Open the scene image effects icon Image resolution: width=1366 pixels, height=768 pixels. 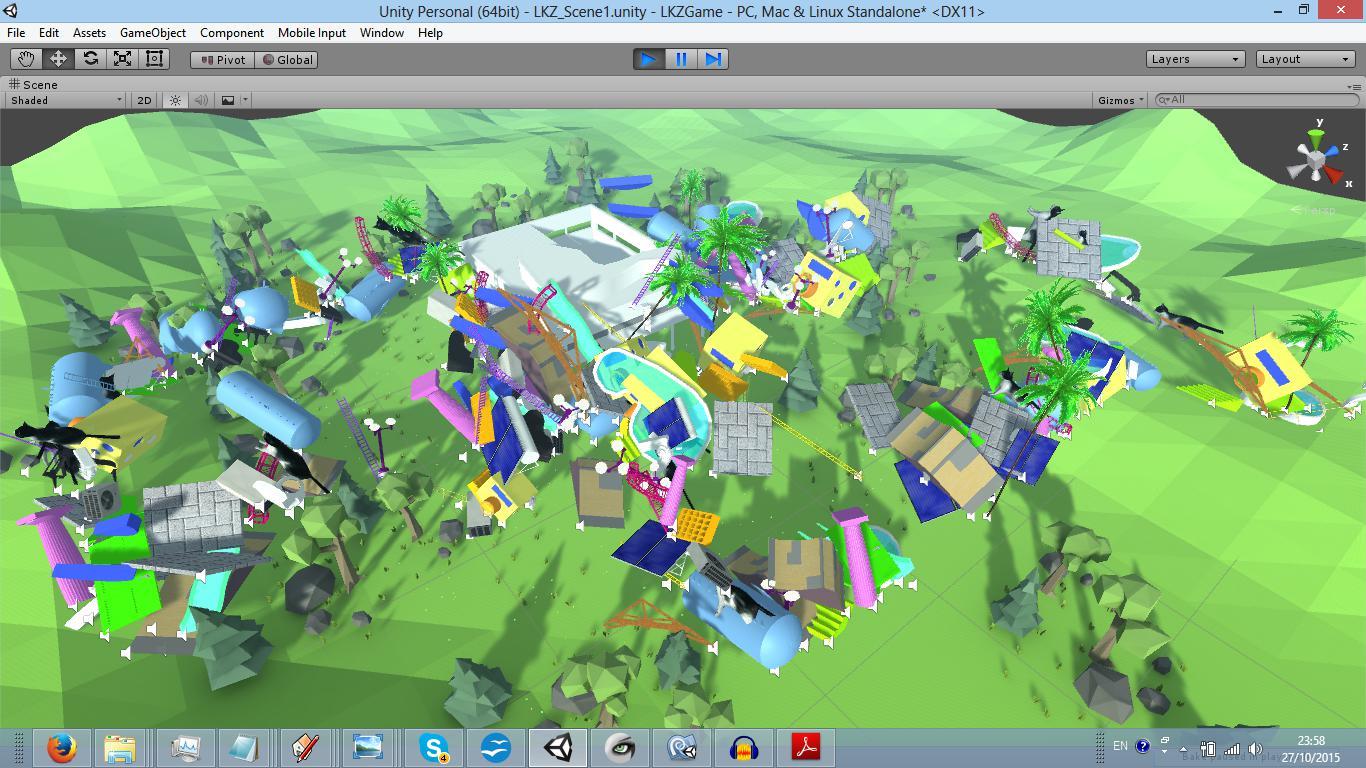click(x=229, y=100)
